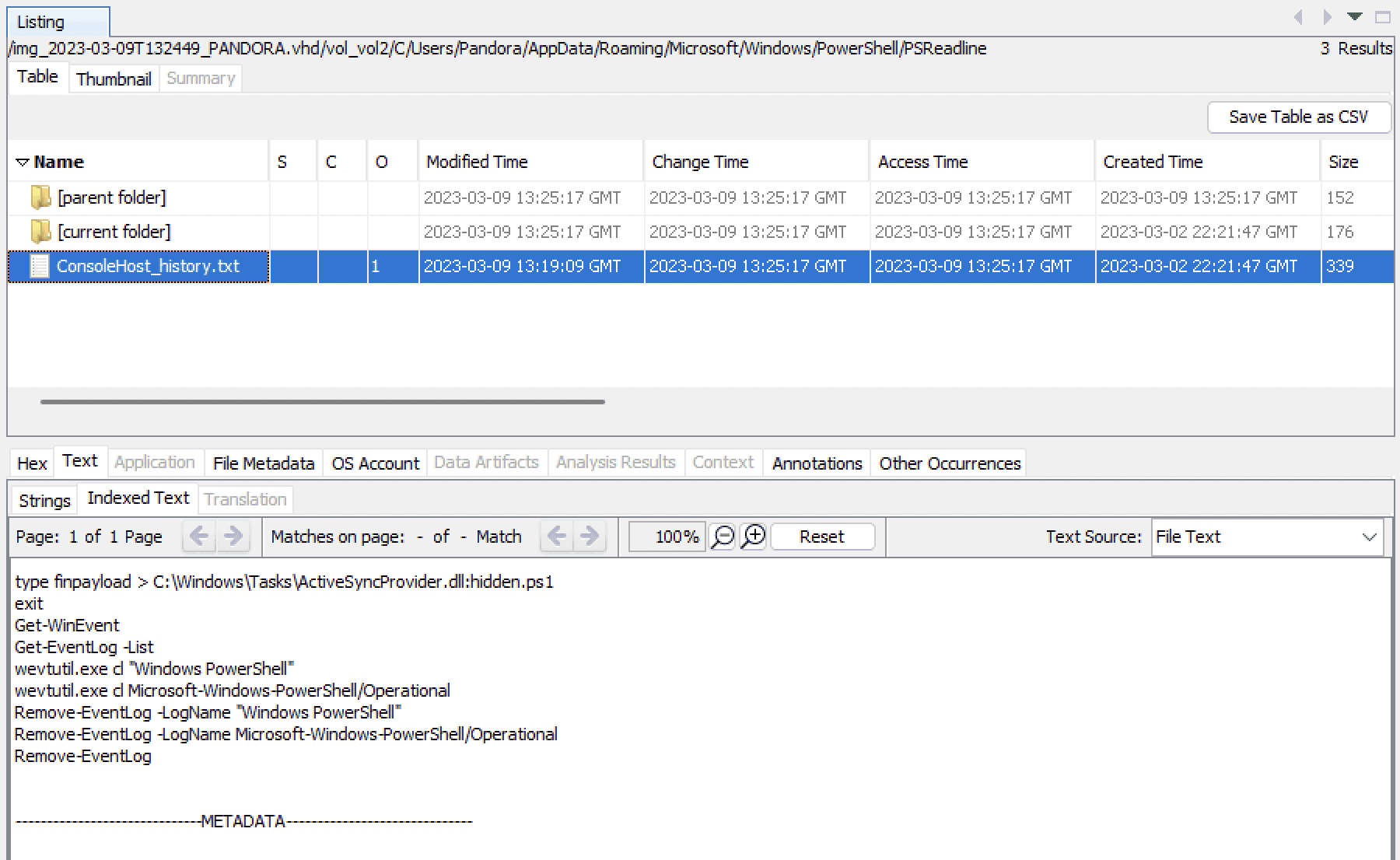
Task: Click the Get-EventLog -List text line
Action: pyautogui.click(x=84, y=647)
